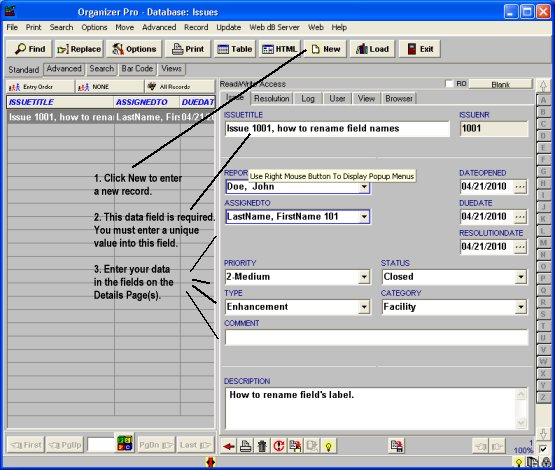Click the Replace toolbar button
This screenshot has height=470, width=555.
pos(79,49)
